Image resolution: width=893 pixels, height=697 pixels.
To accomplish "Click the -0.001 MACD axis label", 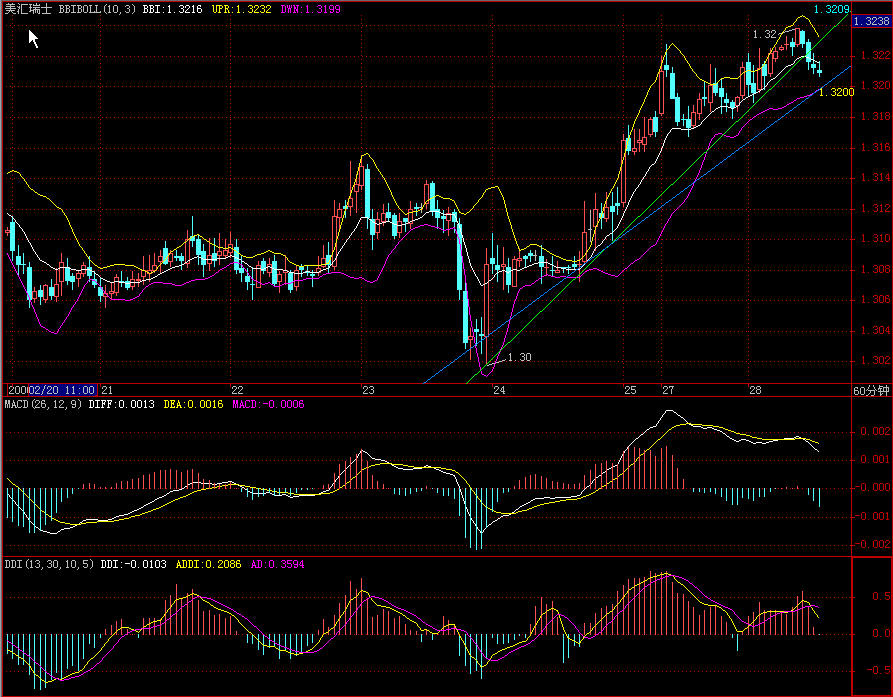I will tap(874, 516).
